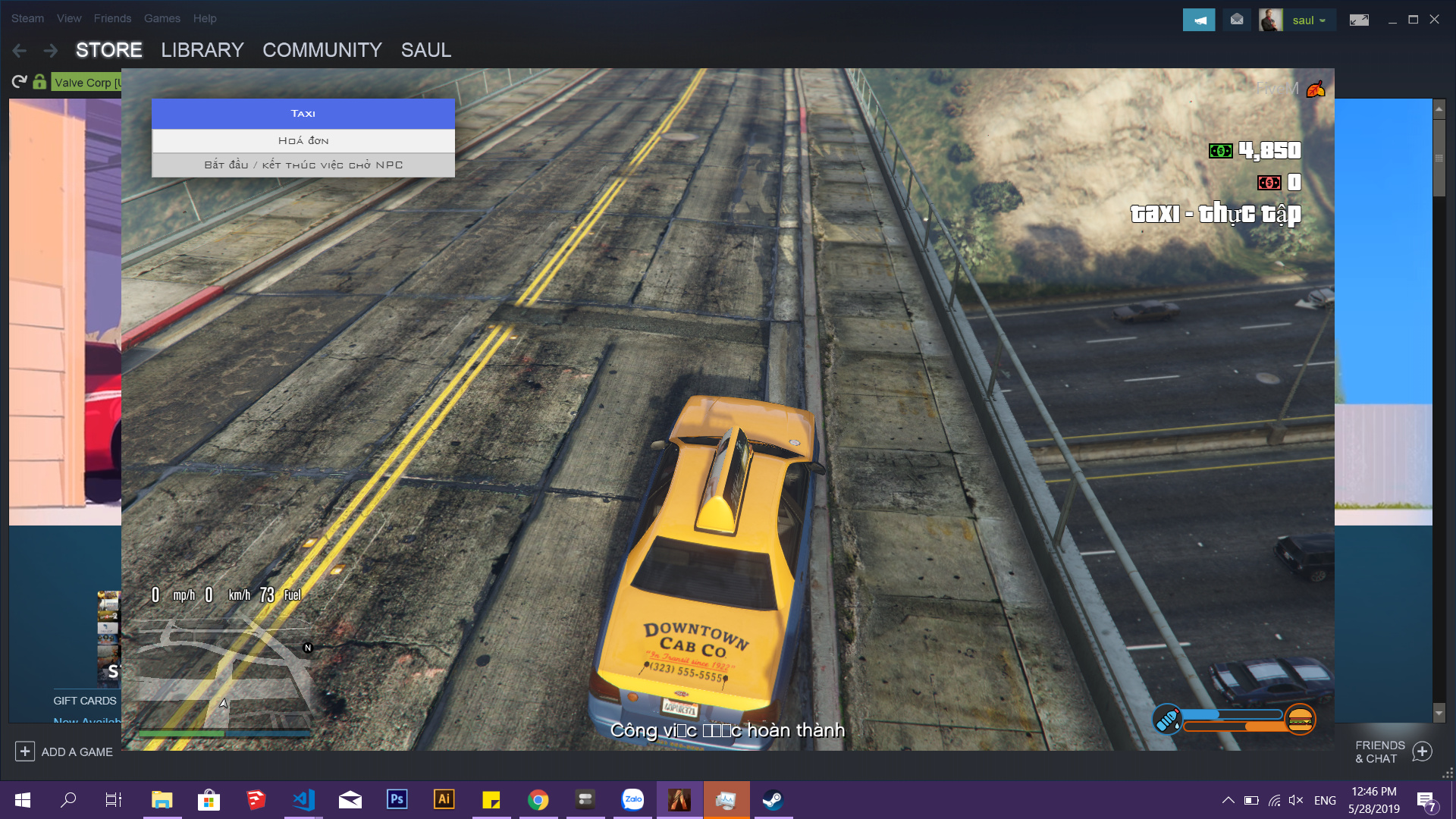Switch to the LIBRARY tab

tap(202, 50)
